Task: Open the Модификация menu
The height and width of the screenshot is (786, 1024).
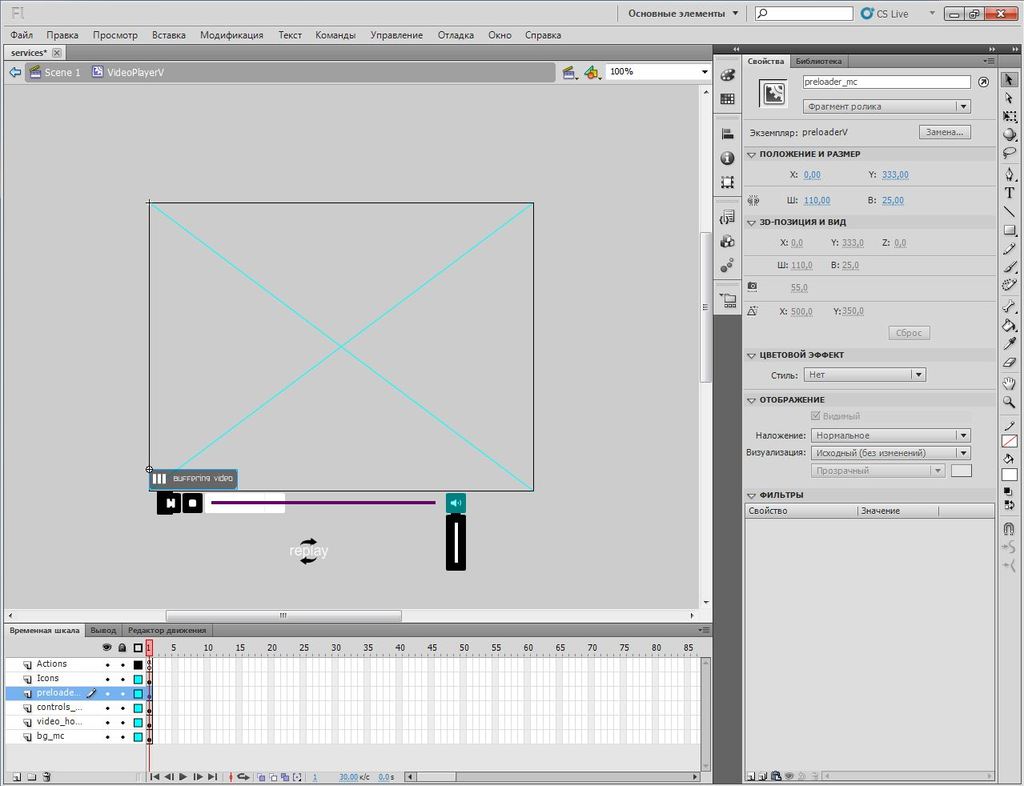Action: [x=231, y=35]
